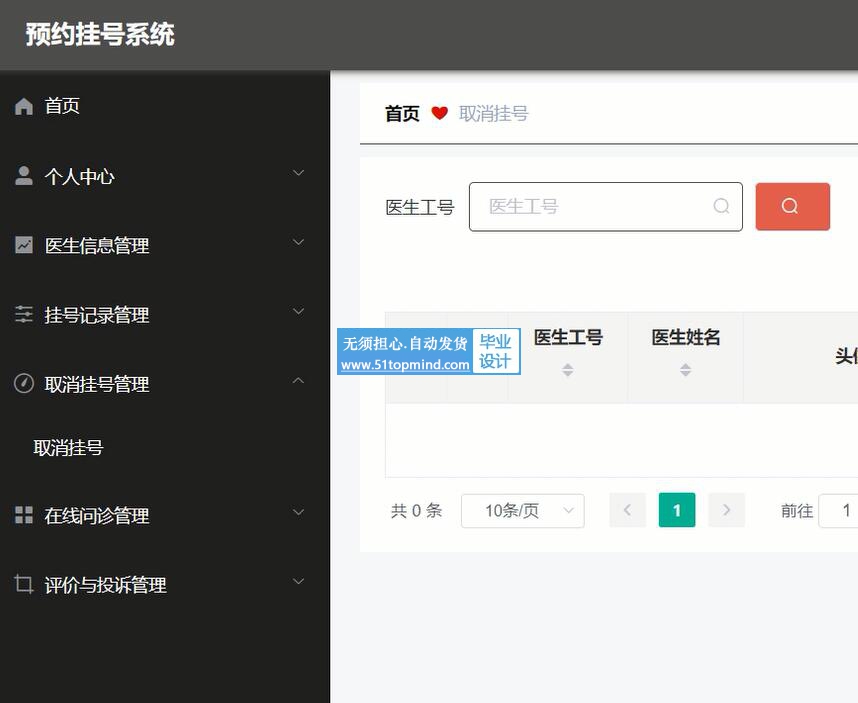Click the red search button

pyautogui.click(x=792, y=206)
